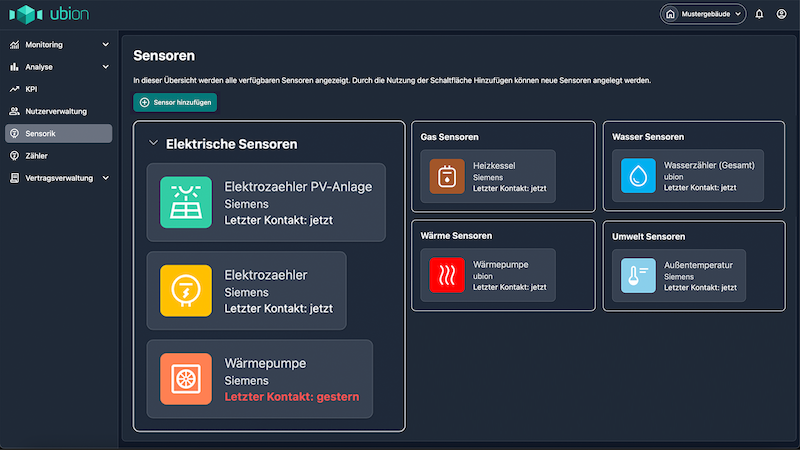
Task: Click the Außentemperatur thermometer icon
Action: click(x=637, y=275)
